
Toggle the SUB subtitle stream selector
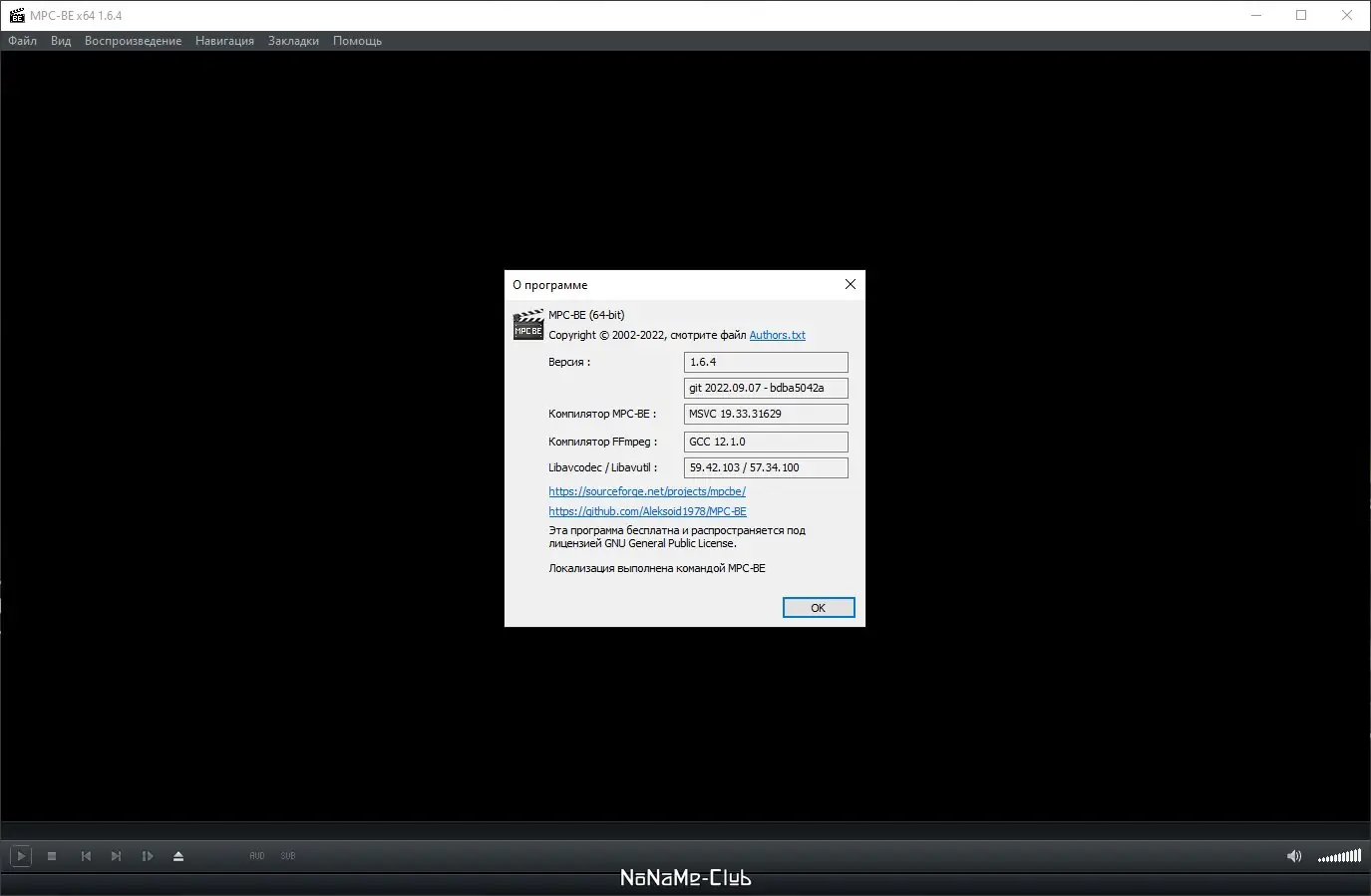click(287, 855)
